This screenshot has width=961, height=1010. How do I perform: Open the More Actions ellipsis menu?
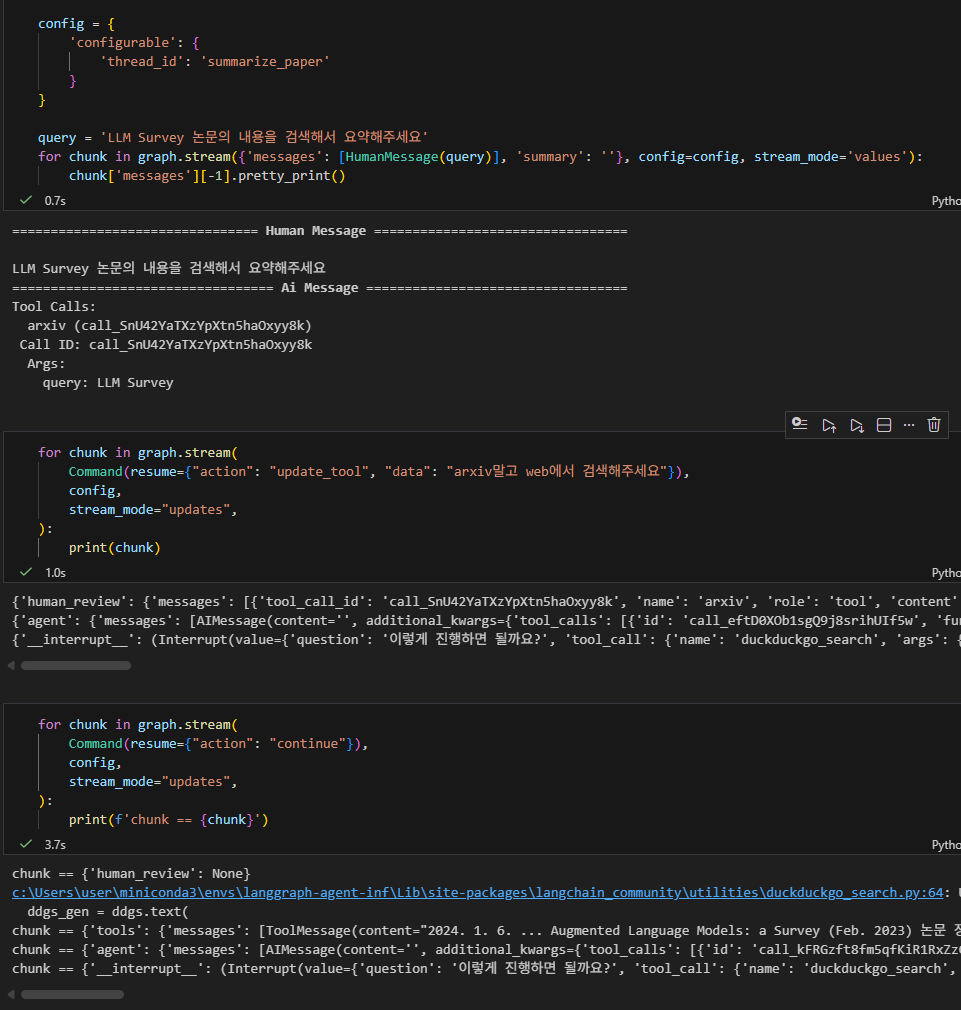[909, 425]
